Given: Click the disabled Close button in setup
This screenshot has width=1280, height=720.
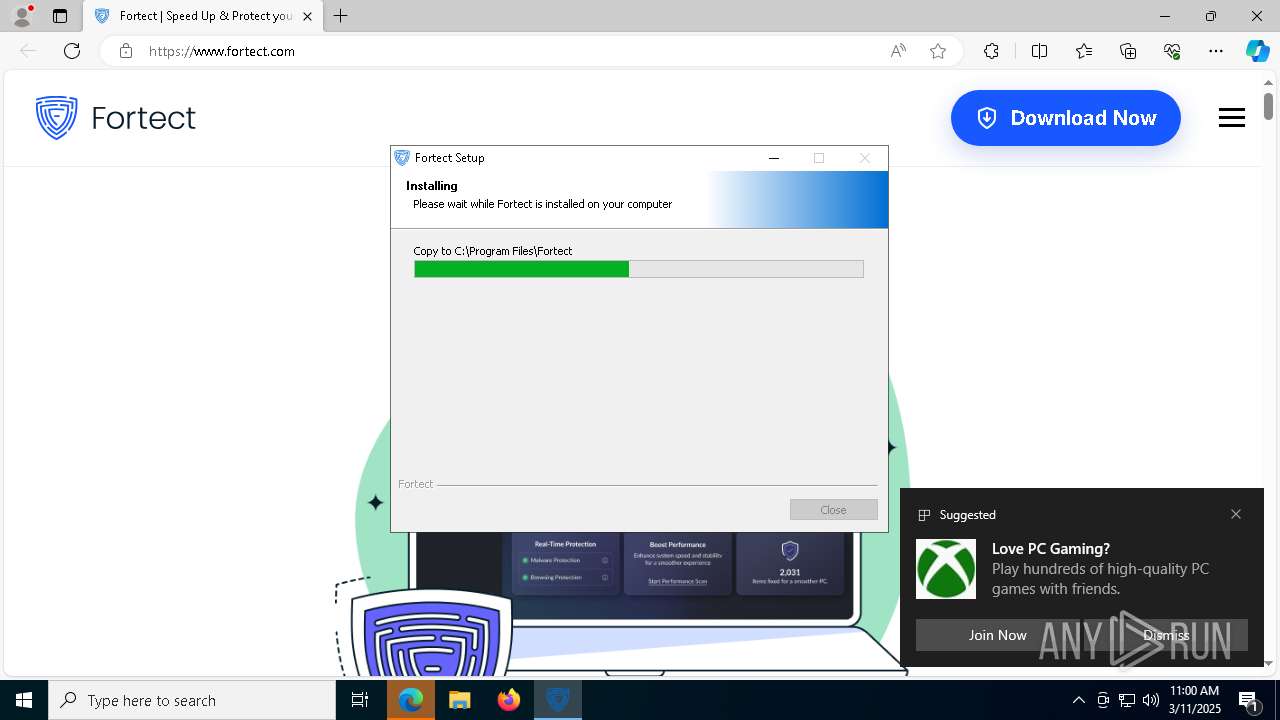Looking at the screenshot, I should coord(834,510).
